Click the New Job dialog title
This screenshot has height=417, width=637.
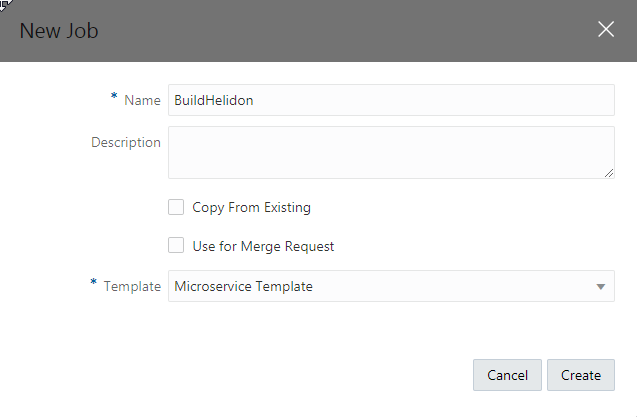59,30
